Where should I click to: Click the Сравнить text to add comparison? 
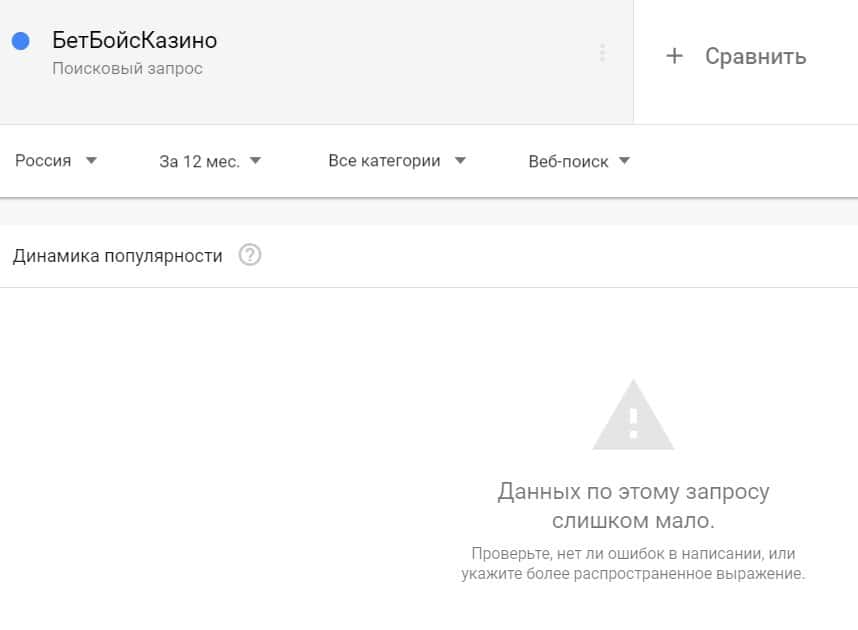click(x=756, y=56)
